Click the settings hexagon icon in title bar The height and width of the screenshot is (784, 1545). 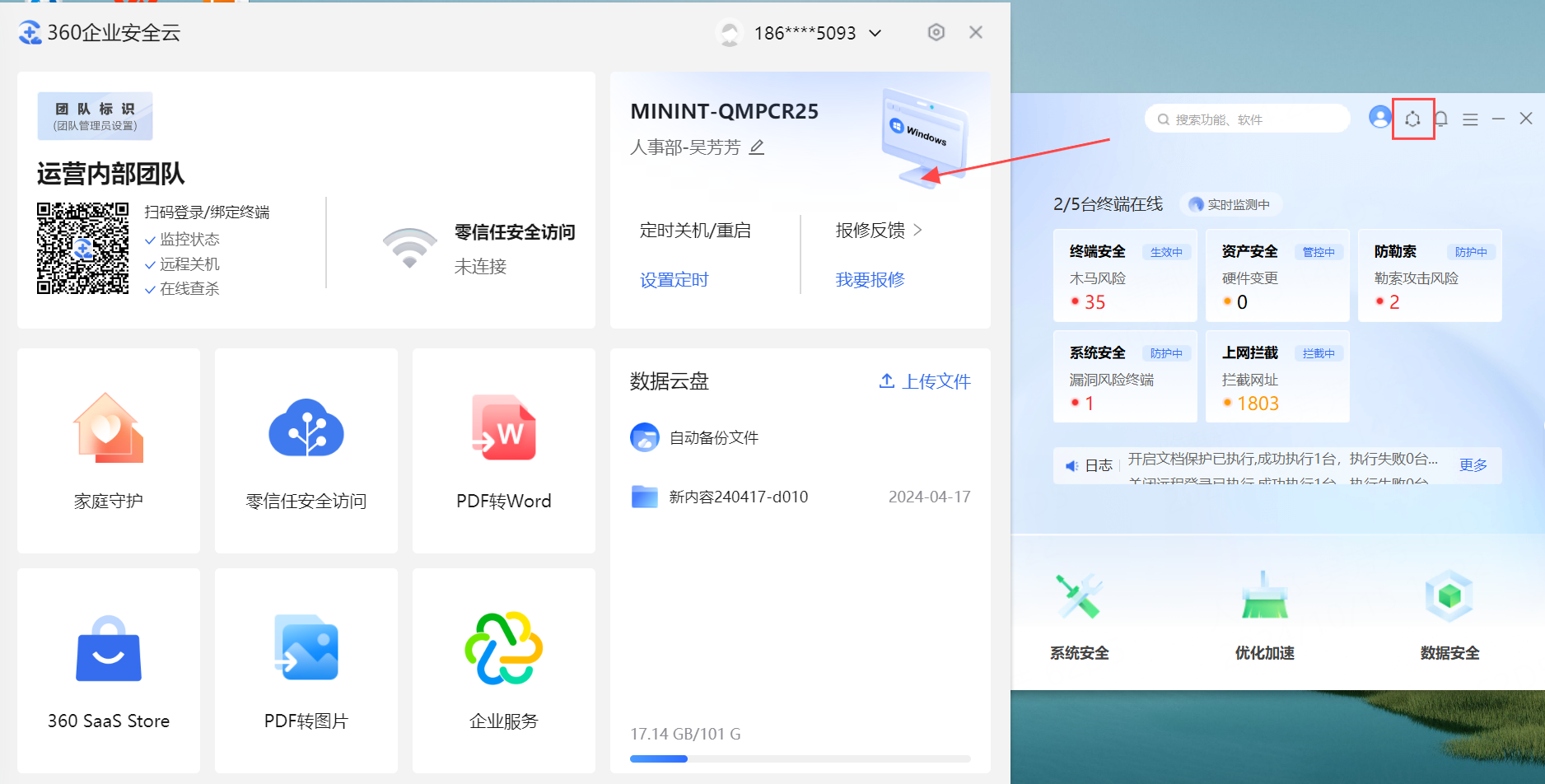[x=936, y=32]
